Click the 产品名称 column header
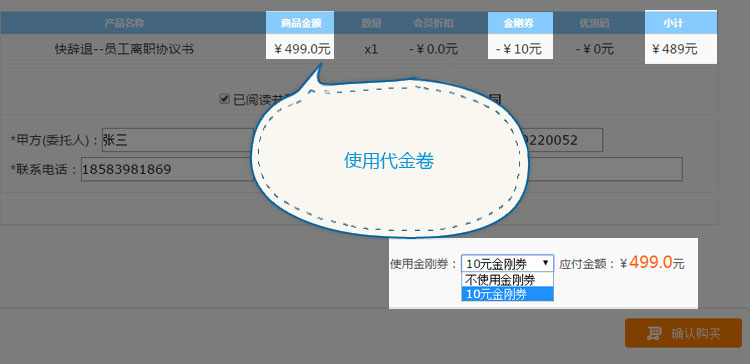The height and width of the screenshot is (364, 750). 124,22
